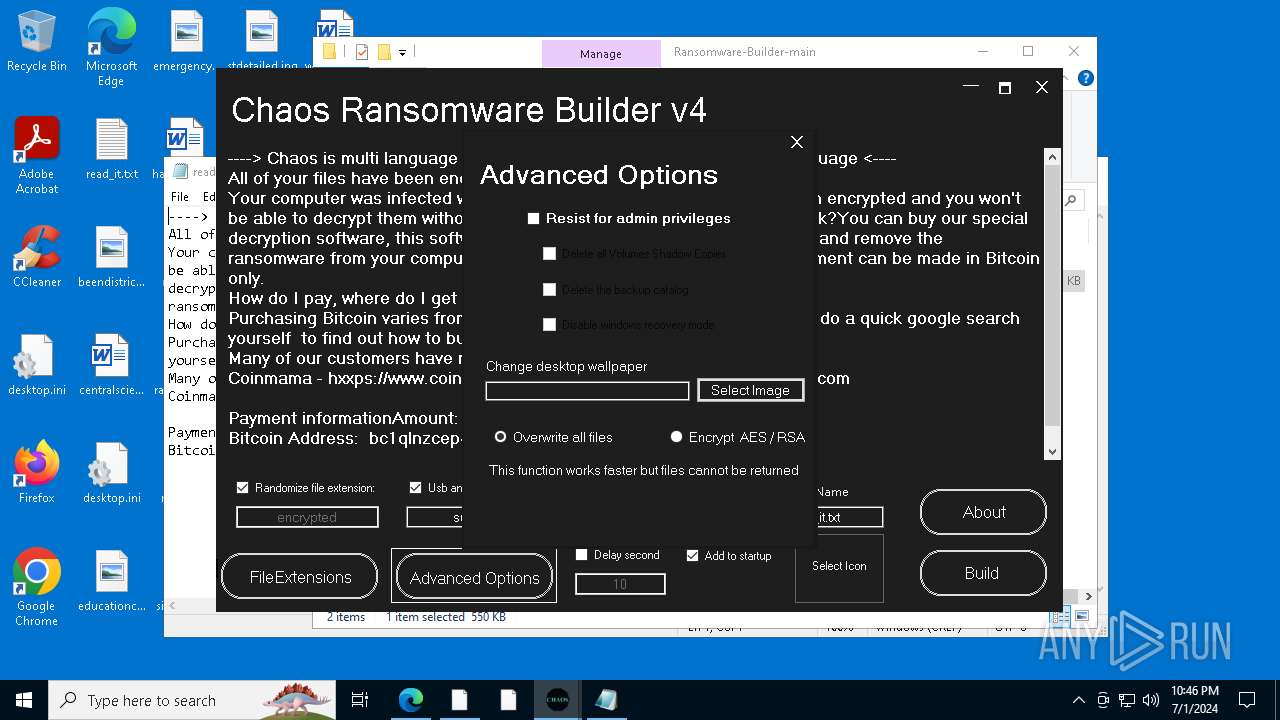Select the stdetailed.jpg desktop file icon

point(262,40)
